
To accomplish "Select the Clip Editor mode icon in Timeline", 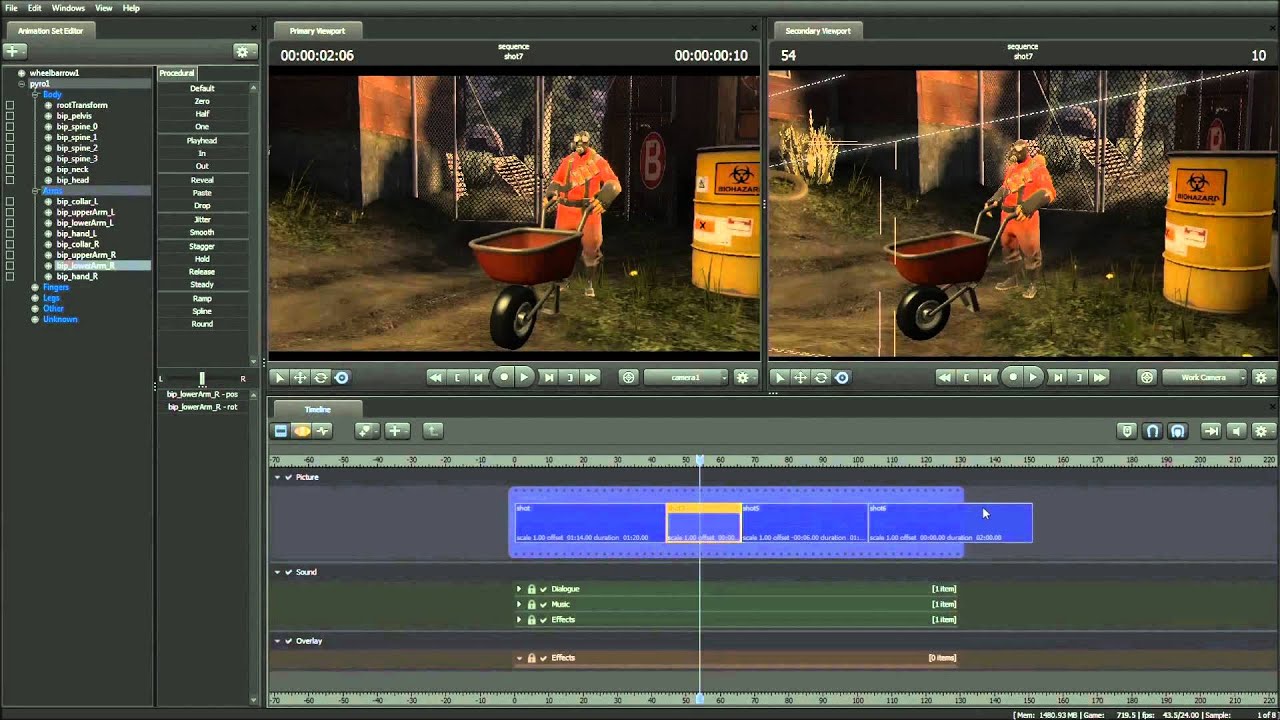I will click(281, 431).
